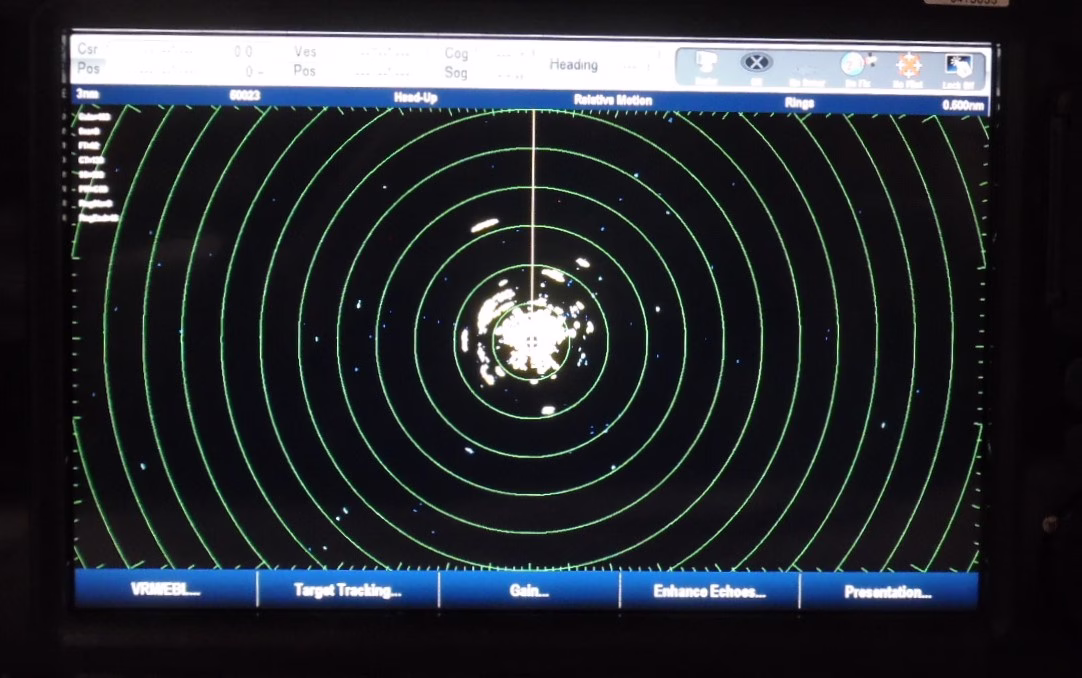The height and width of the screenshot is (678, 1082).
Task: Tap the Ves Pos data field
Action: pos(352,61)
